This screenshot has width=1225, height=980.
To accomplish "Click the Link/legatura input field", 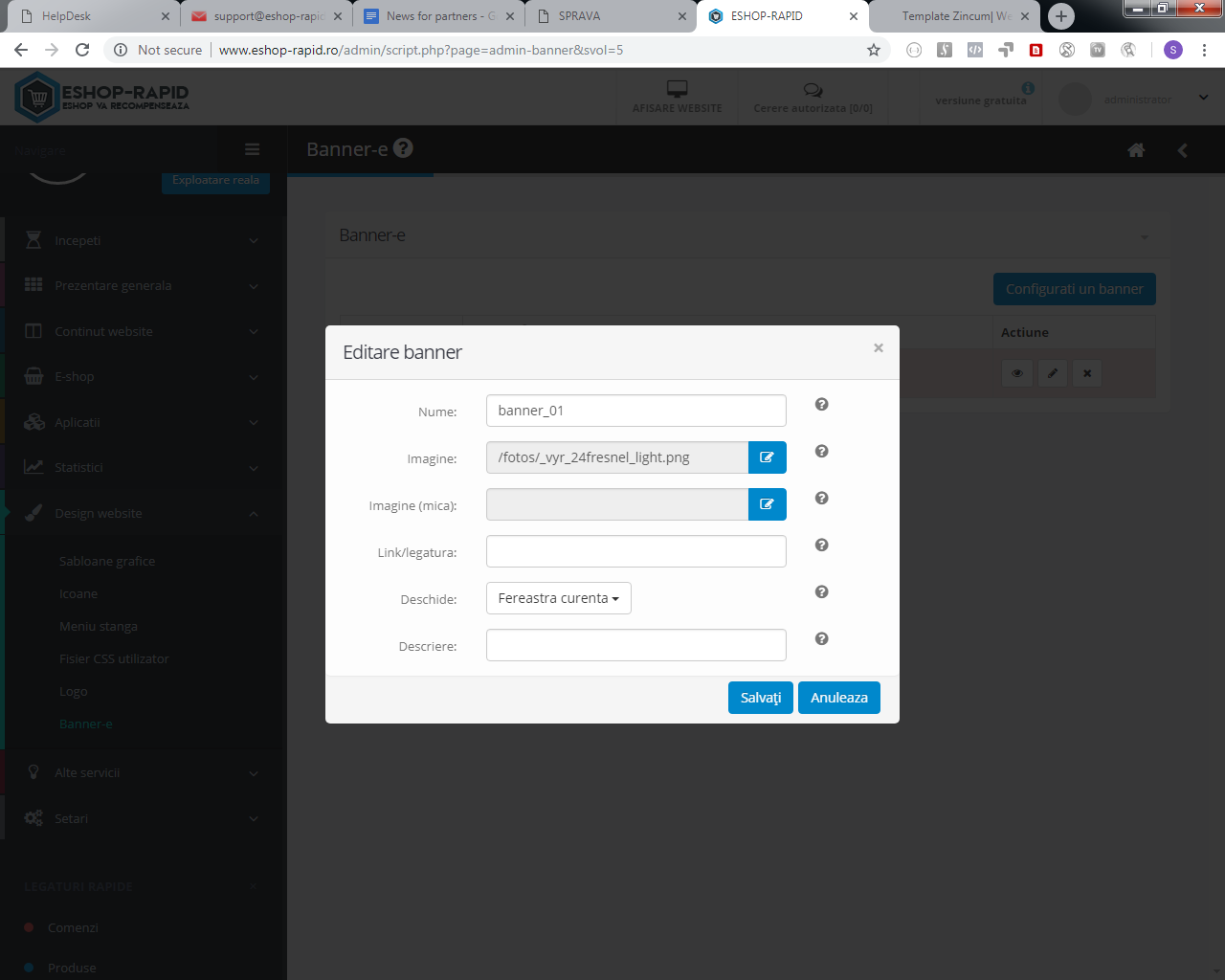I will [636, 551].
